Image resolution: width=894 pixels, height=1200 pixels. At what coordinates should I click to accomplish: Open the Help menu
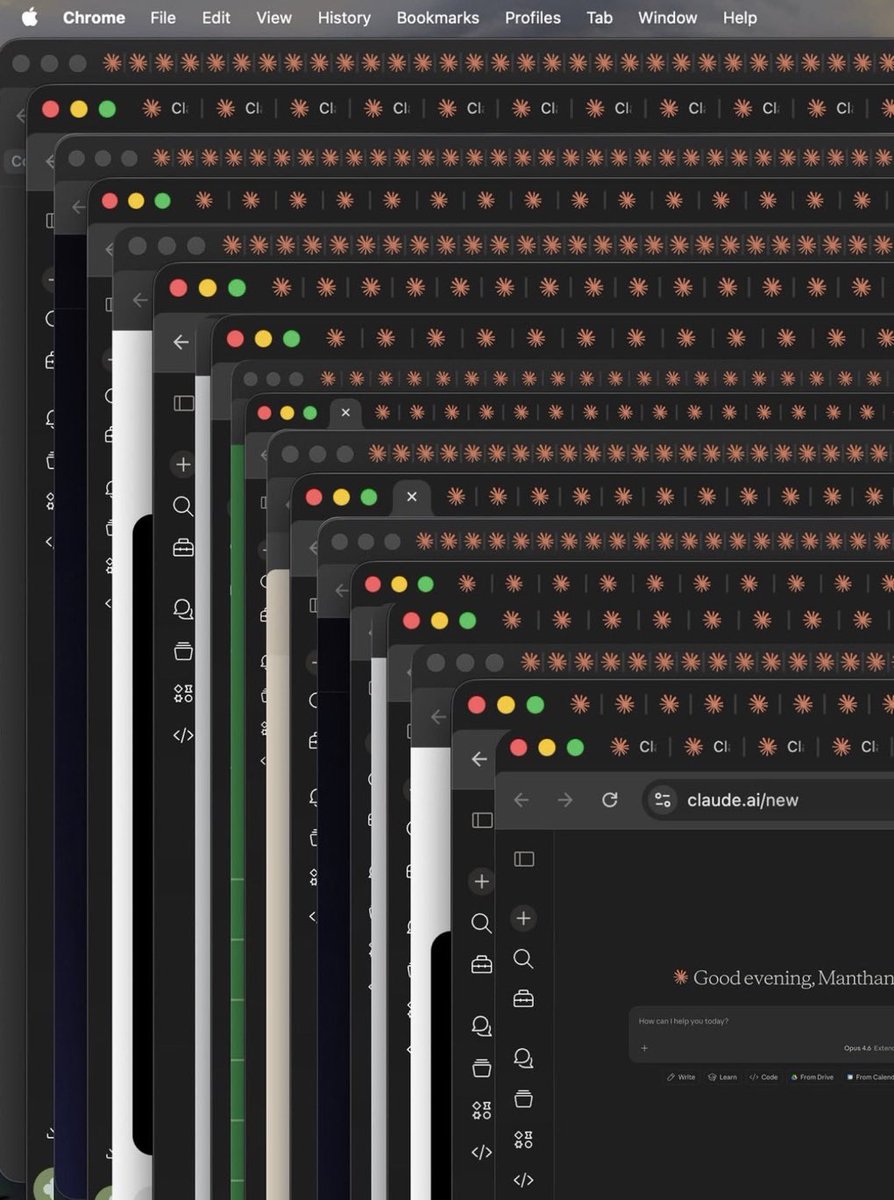point(740,17)
